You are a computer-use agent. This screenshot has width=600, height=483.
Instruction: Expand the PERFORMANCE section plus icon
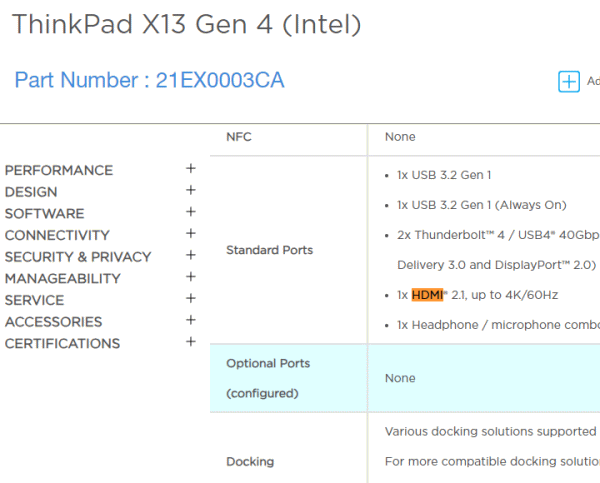191,168
